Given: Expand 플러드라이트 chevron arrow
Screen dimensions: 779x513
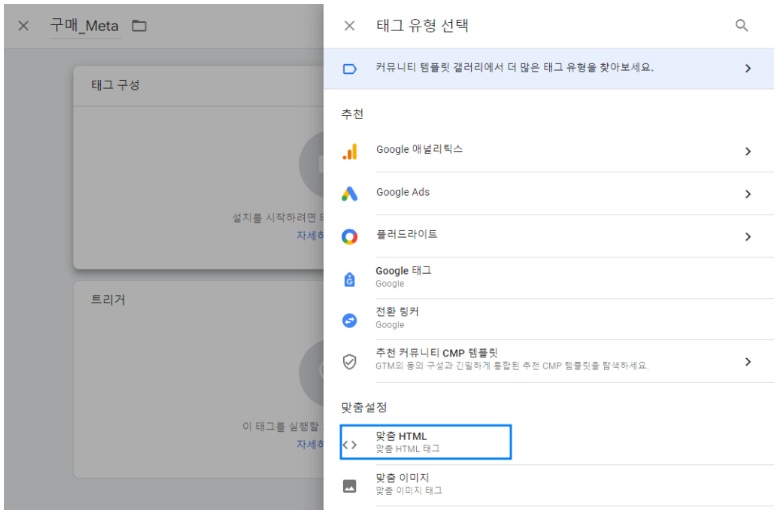Looking at the screenshot, I should pos(748,236).
